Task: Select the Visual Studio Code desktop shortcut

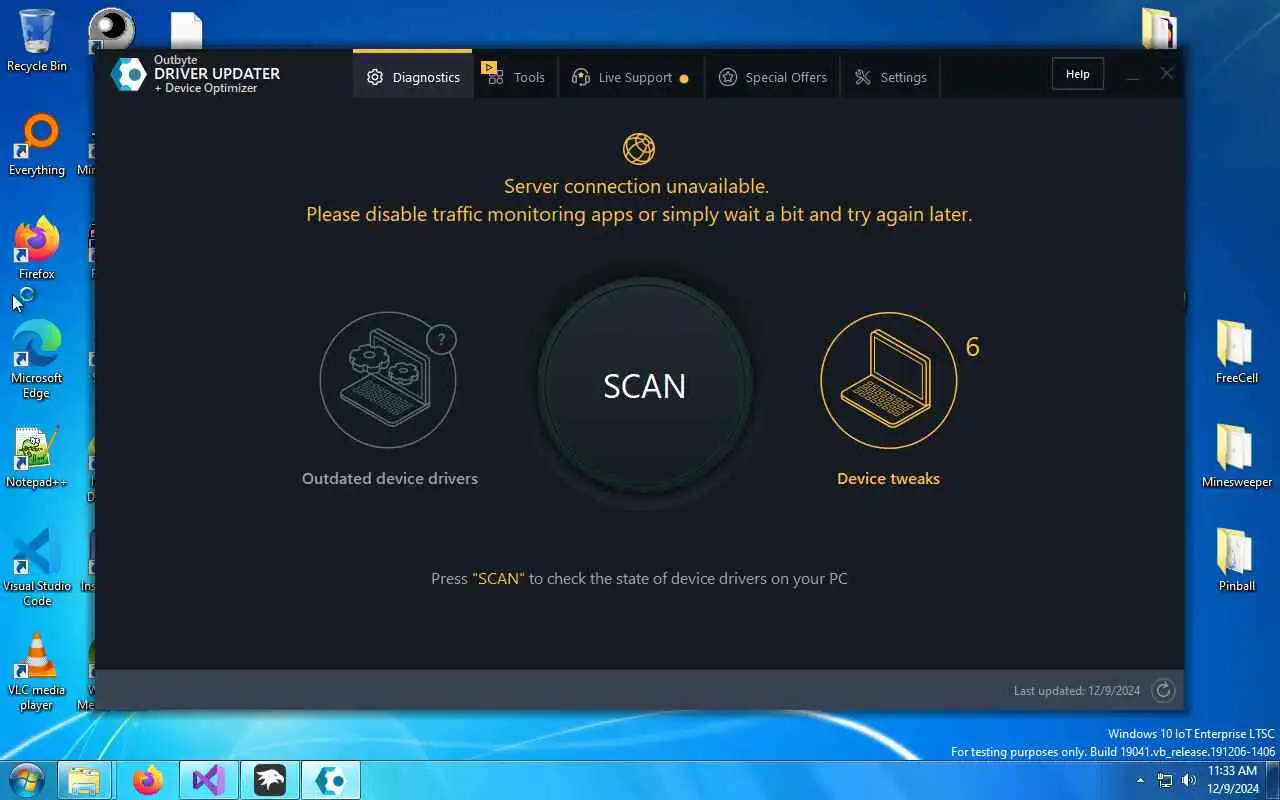Action: pyautogui.click(x=37, y=568)
